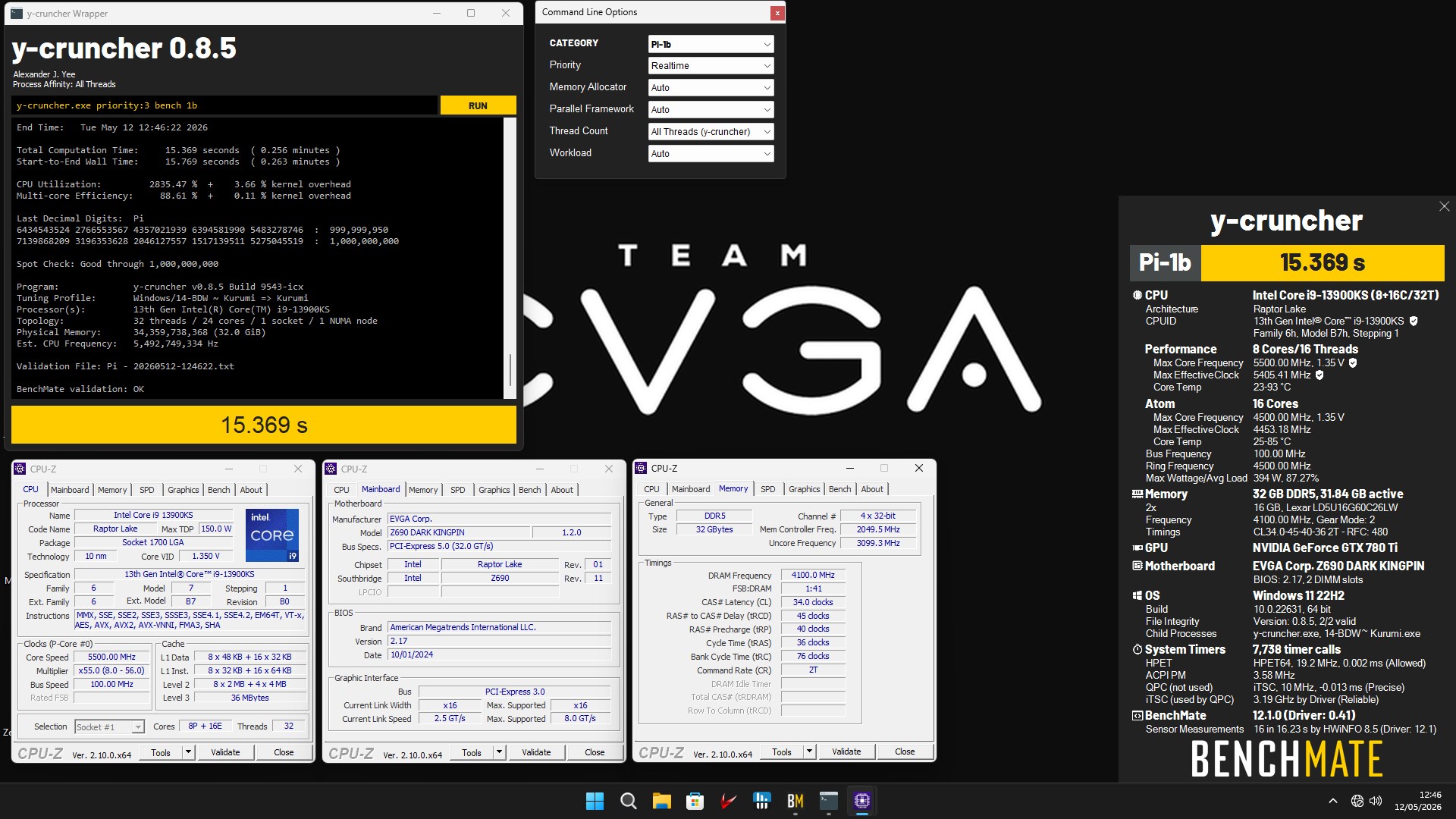Open the blue mixer taskbar icon

click(x=761, y=801)
